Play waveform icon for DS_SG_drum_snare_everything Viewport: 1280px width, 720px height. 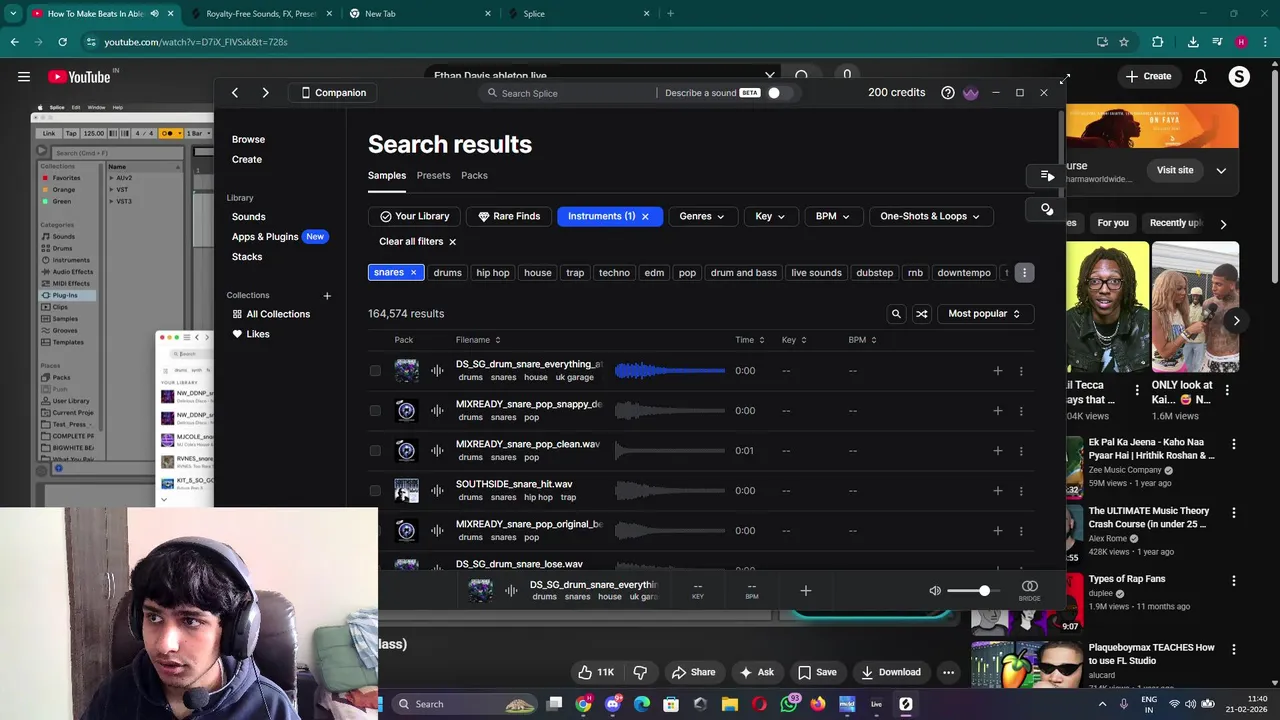437,371
